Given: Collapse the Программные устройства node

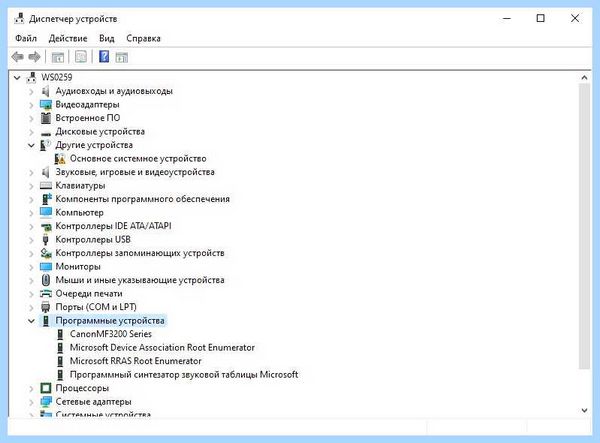Looking at the screenshot, I should 31,321.
